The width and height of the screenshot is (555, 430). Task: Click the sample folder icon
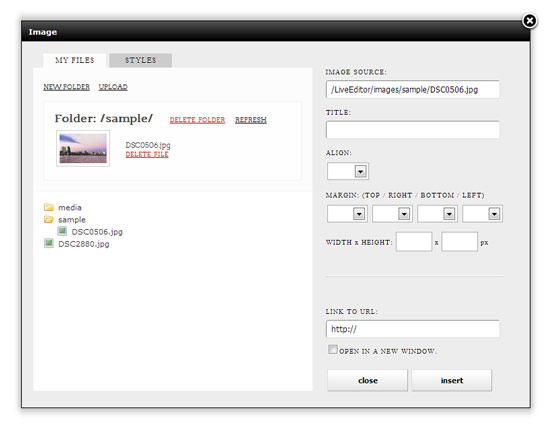[49, 219]
